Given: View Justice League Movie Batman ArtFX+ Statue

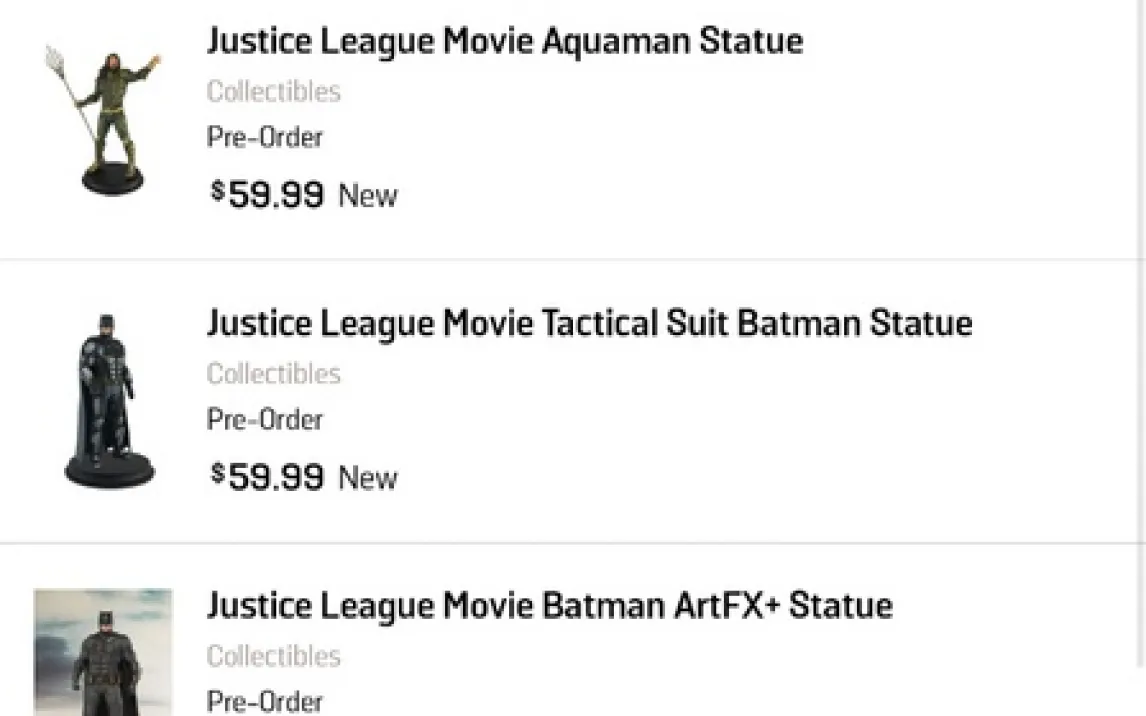Looking at the screenshot, I should coord(549,606).
